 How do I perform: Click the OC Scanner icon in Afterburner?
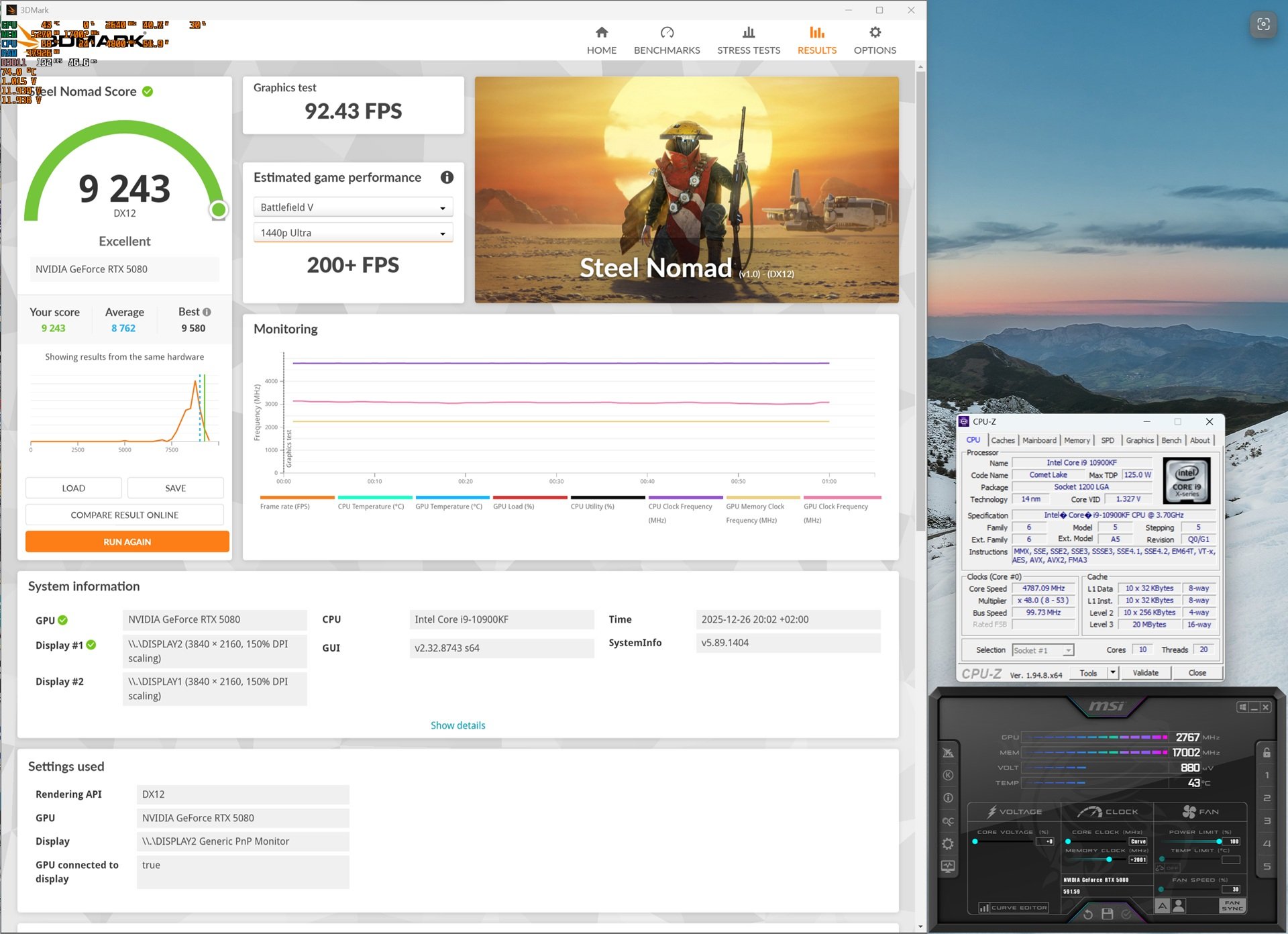[x=948, y=821]
